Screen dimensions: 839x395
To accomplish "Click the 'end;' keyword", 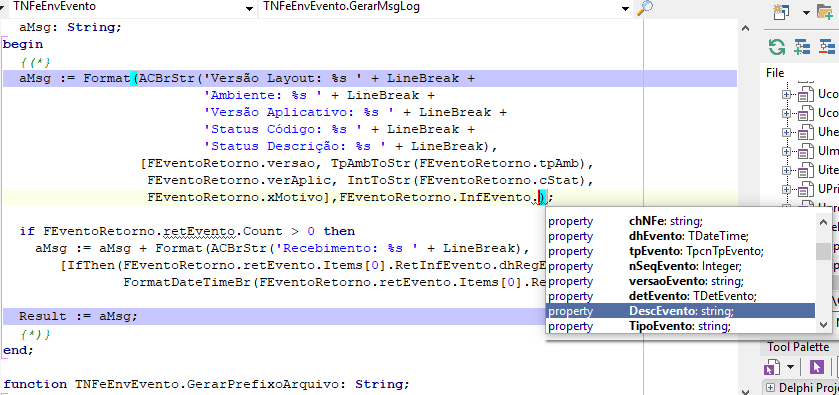I will pos(19,350).
